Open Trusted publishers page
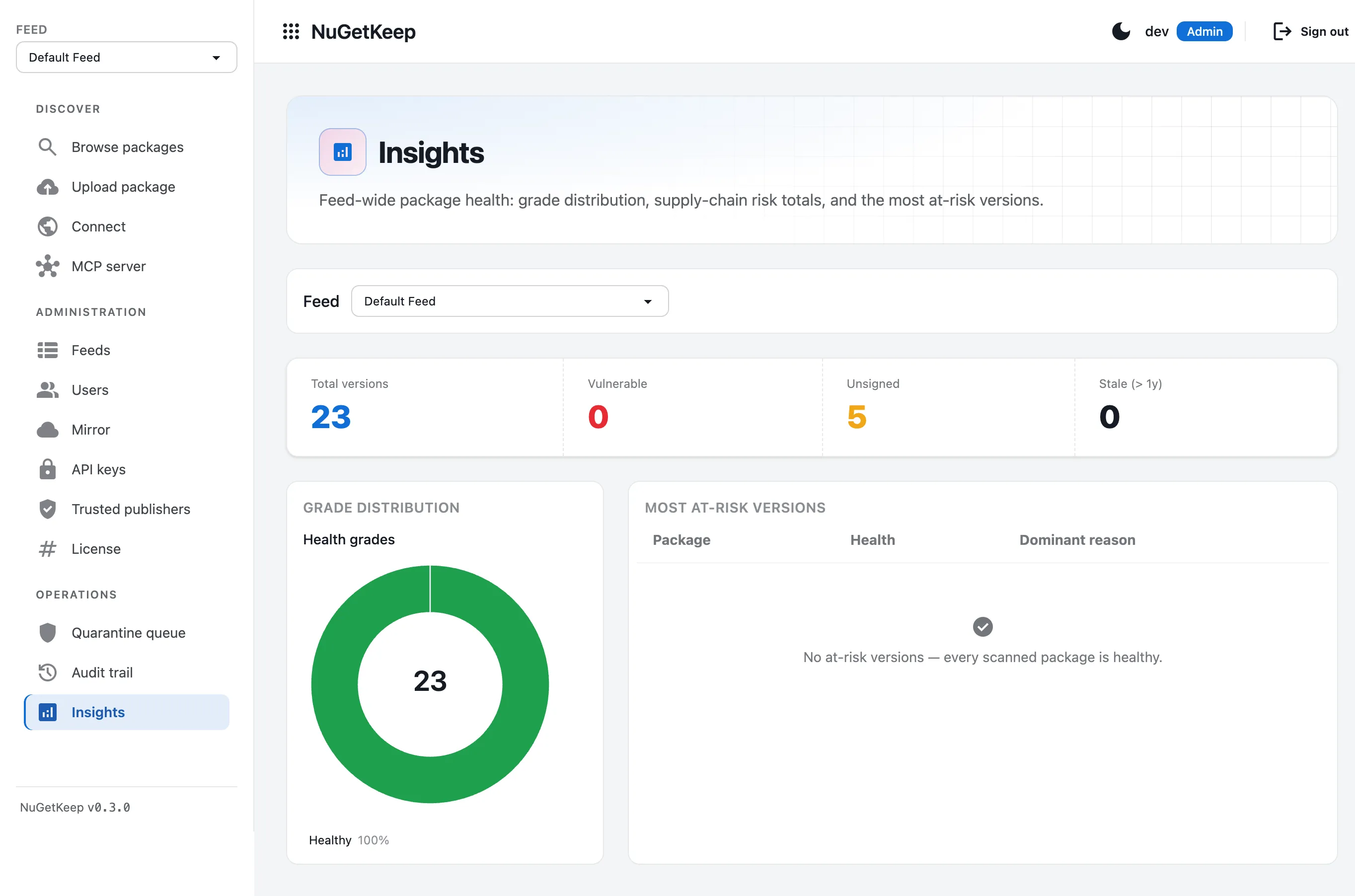Screen dimensions: 1355x896 127,509
